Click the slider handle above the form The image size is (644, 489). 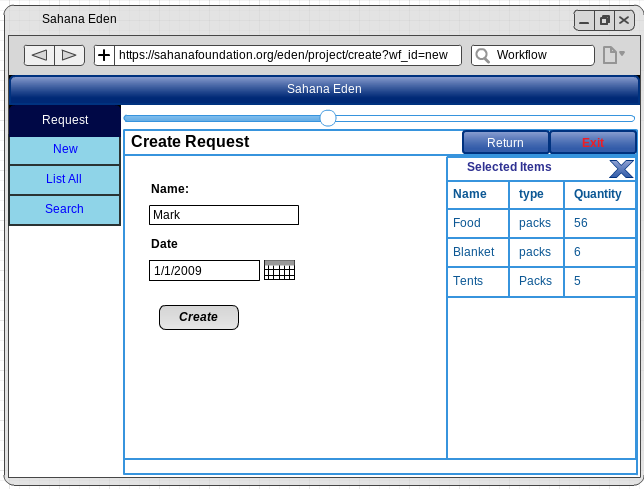click(327, 118)
